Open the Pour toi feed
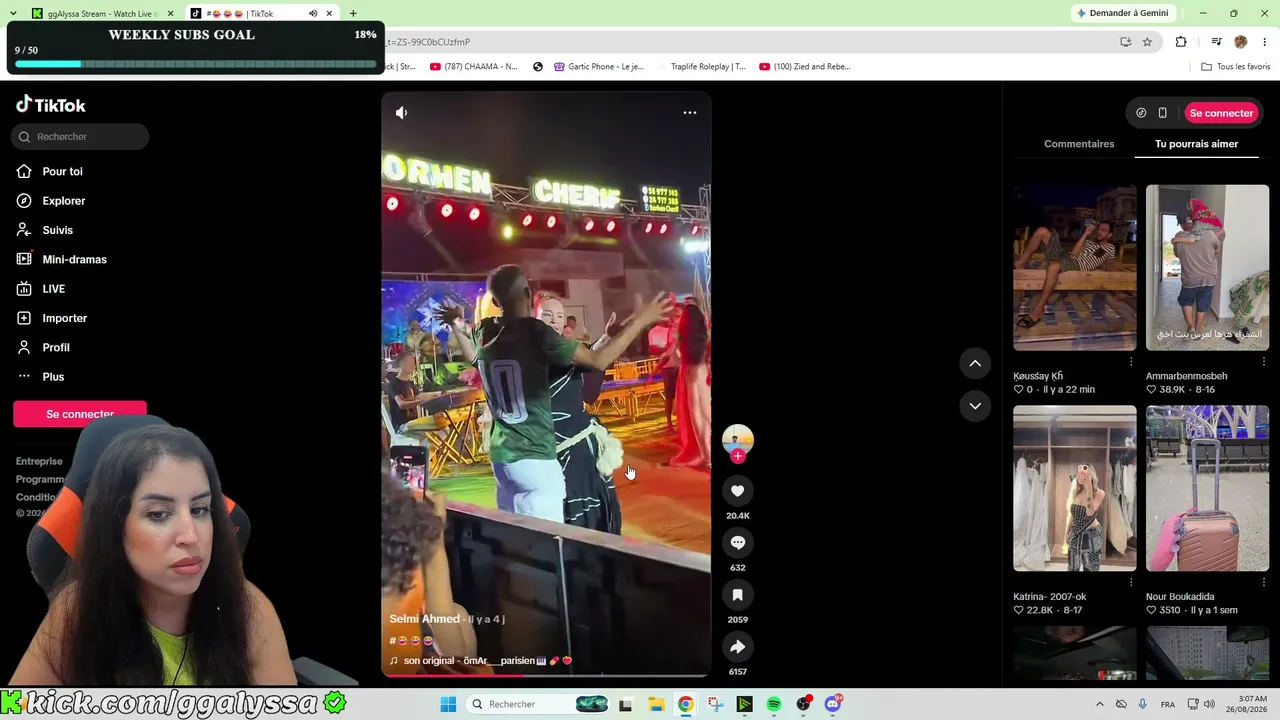Image resolution: width=1280 pixels, height=720 pixels. click(63, 172)
